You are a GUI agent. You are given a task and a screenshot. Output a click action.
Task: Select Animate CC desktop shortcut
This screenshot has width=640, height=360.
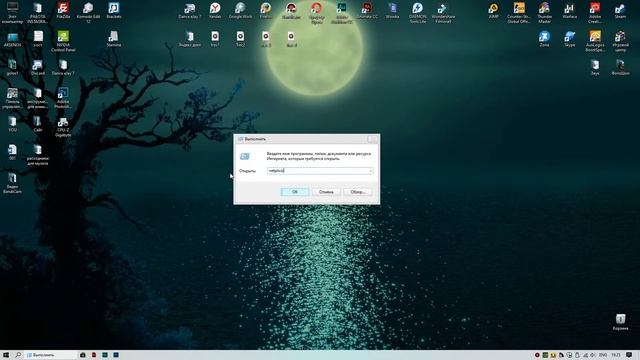tap(367, 10)
